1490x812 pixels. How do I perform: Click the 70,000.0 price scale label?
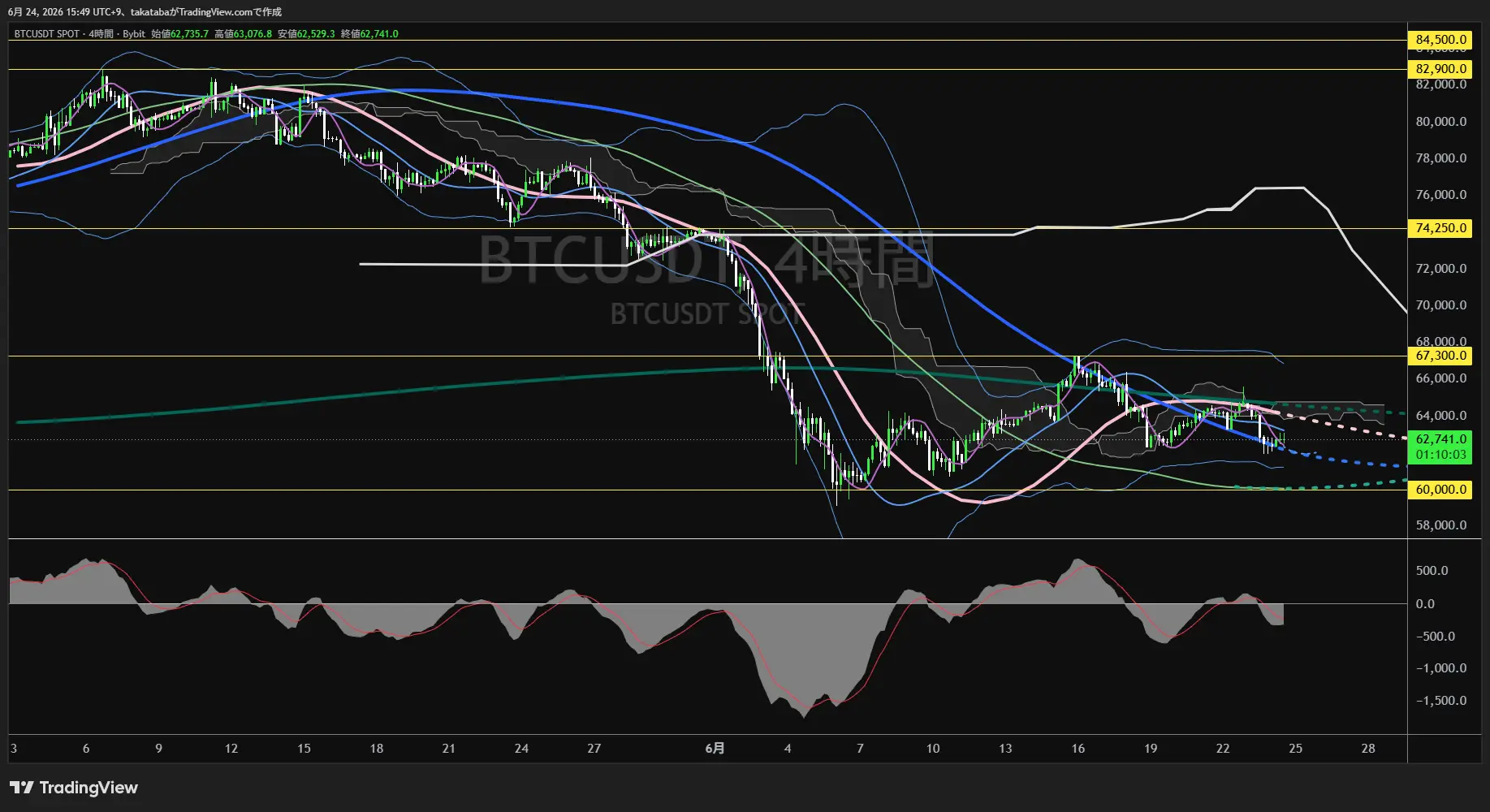[1441, 305]
